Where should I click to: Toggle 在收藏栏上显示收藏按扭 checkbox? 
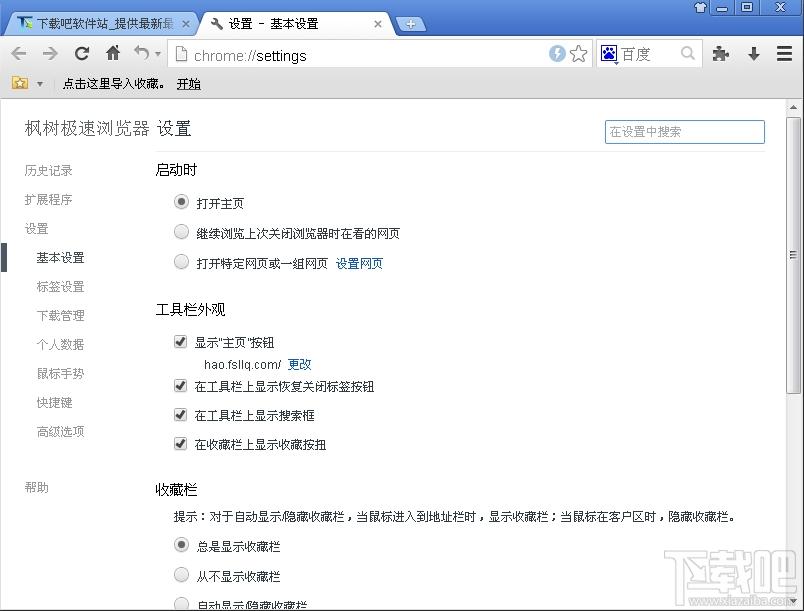180,443
